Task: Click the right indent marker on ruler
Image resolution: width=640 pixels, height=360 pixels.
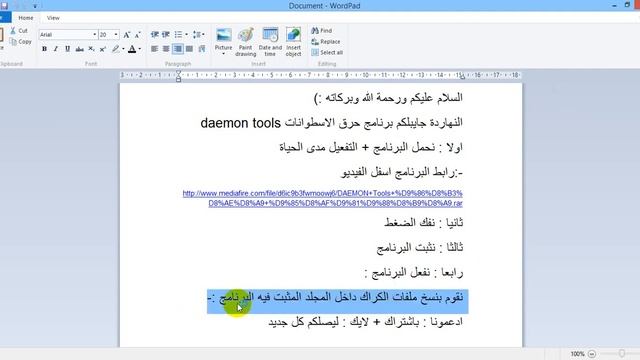Action: pos(462,77)
